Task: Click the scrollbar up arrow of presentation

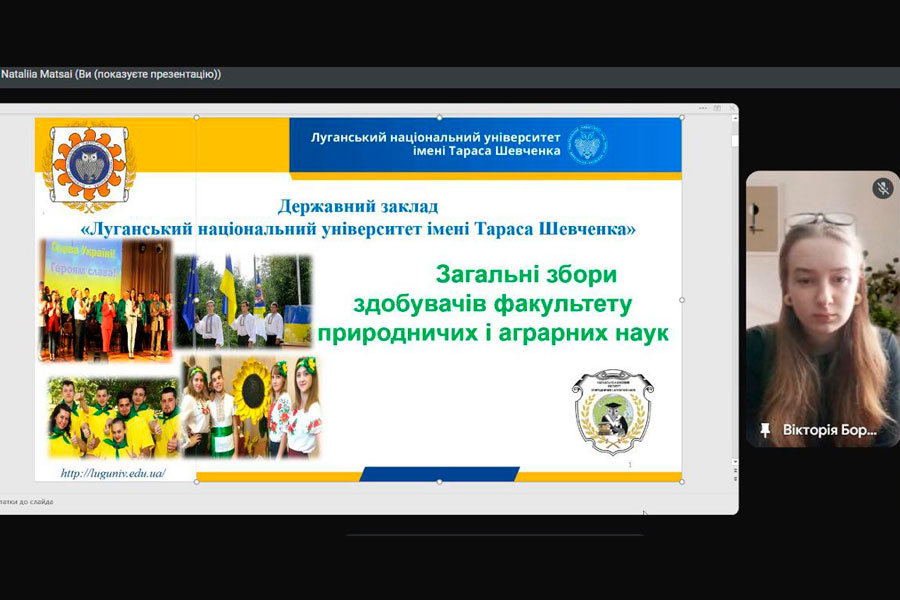Action: click(733, 119)
